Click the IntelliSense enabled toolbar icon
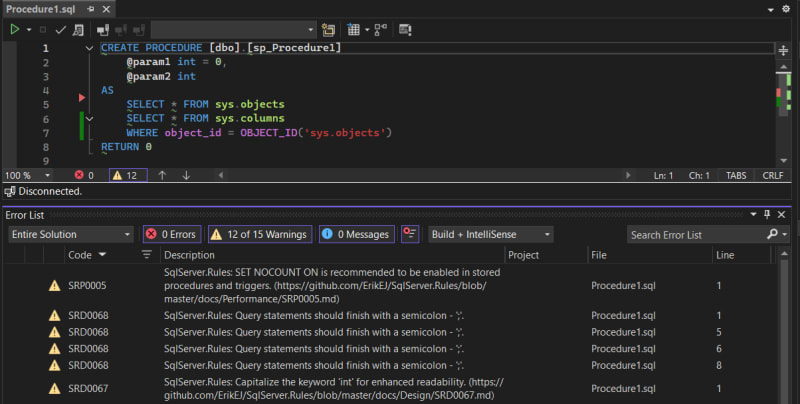The height and width of the screenshot is (404, 800). tap(405, 30)
